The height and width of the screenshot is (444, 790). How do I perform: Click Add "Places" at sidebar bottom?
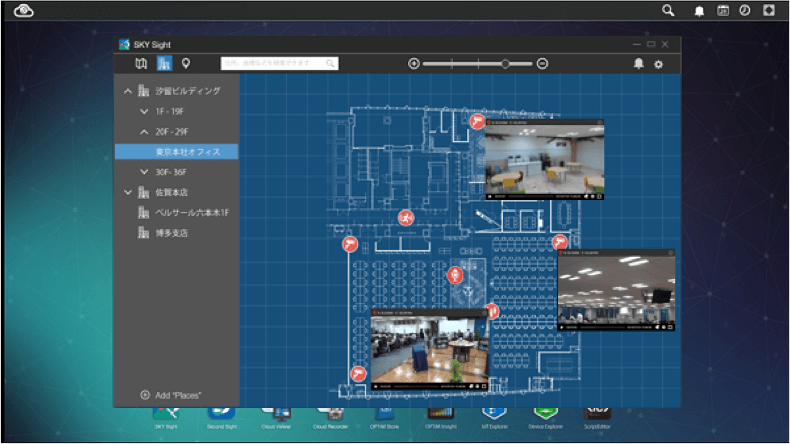(x=171, y=395)
